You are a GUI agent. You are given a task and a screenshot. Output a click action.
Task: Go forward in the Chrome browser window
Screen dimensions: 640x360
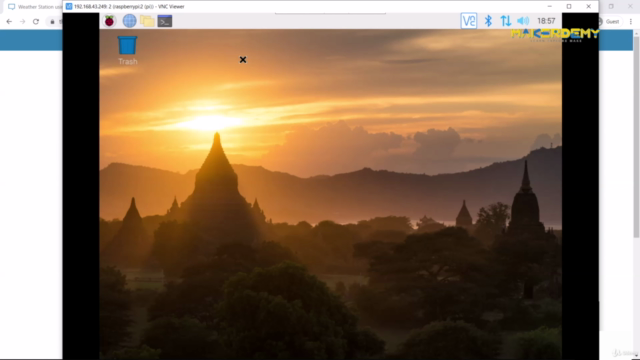(x=22, y=22)
